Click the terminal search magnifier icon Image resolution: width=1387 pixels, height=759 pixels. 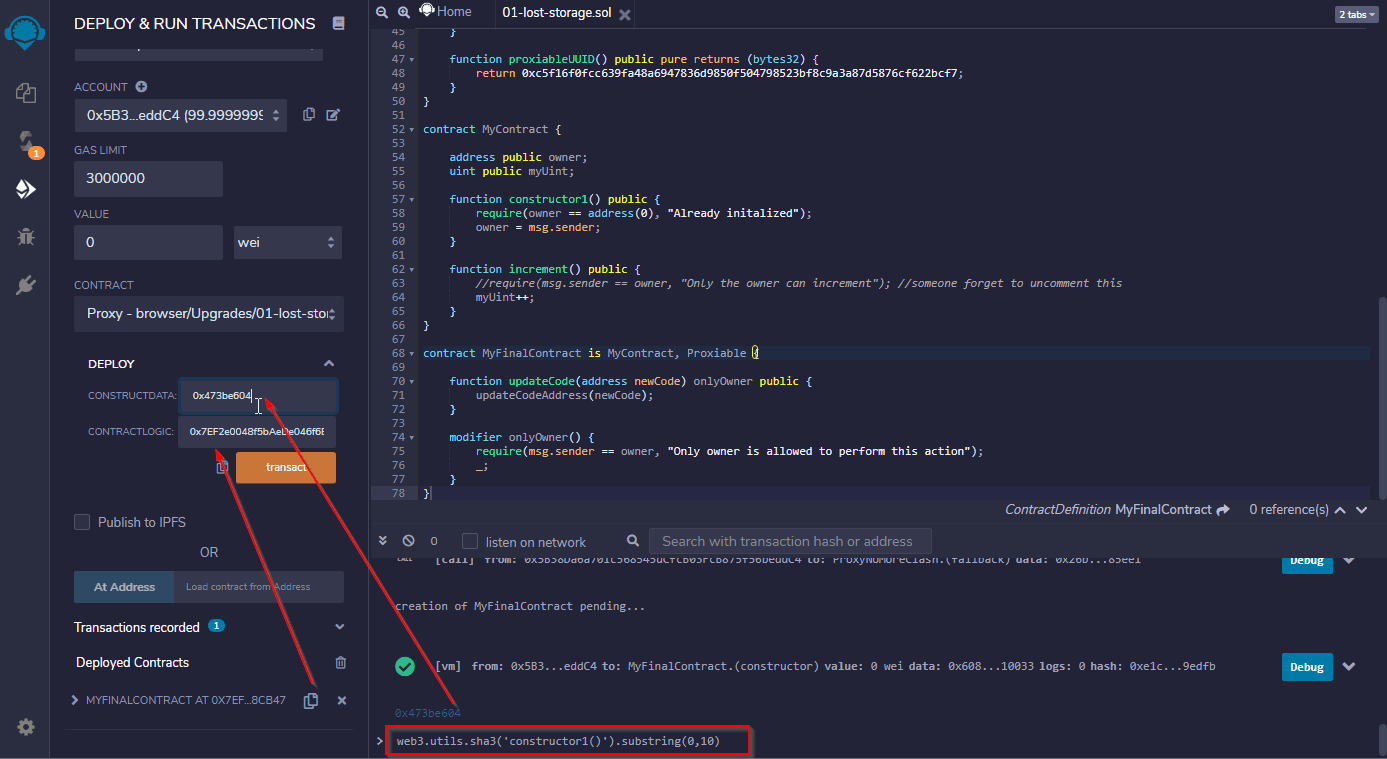click(x=635, y=541)
